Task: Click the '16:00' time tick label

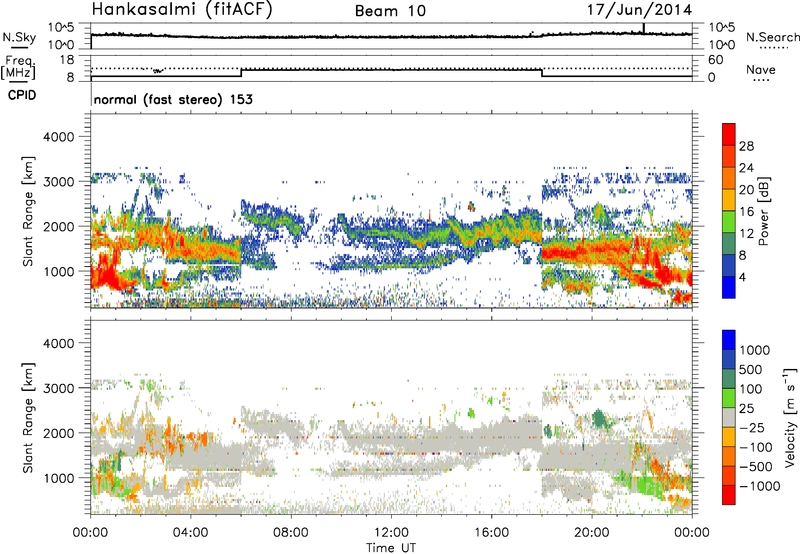Action: pyautogui.click(x=491, y=533)
